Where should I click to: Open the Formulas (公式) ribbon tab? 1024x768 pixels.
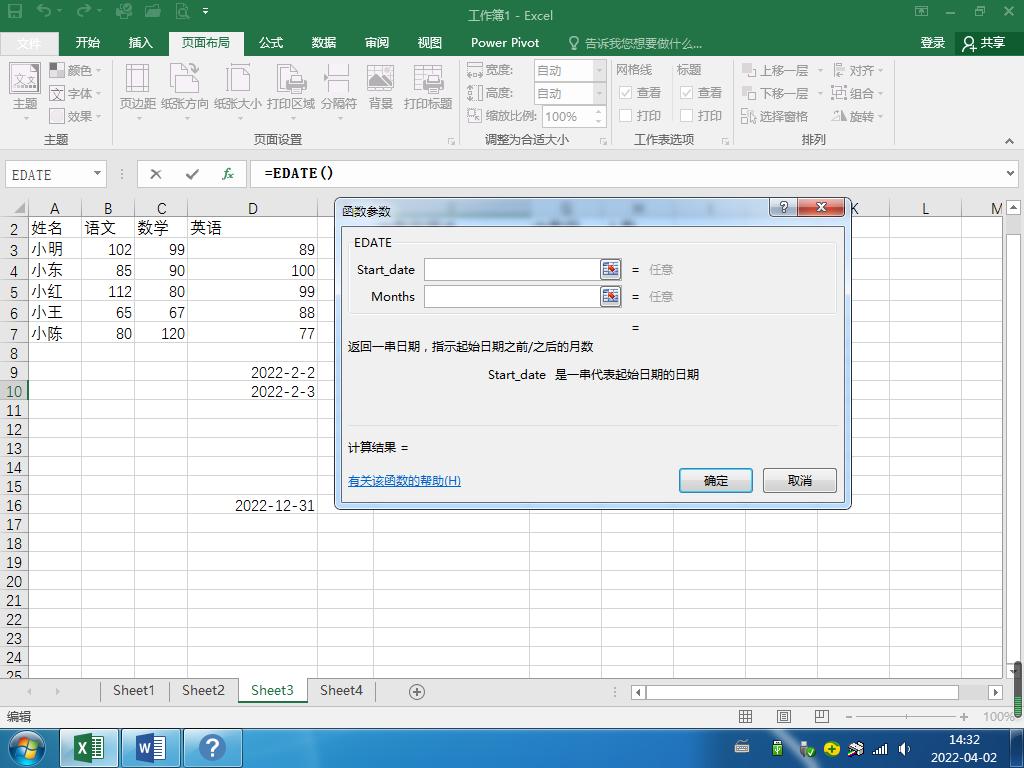point(271,43)
